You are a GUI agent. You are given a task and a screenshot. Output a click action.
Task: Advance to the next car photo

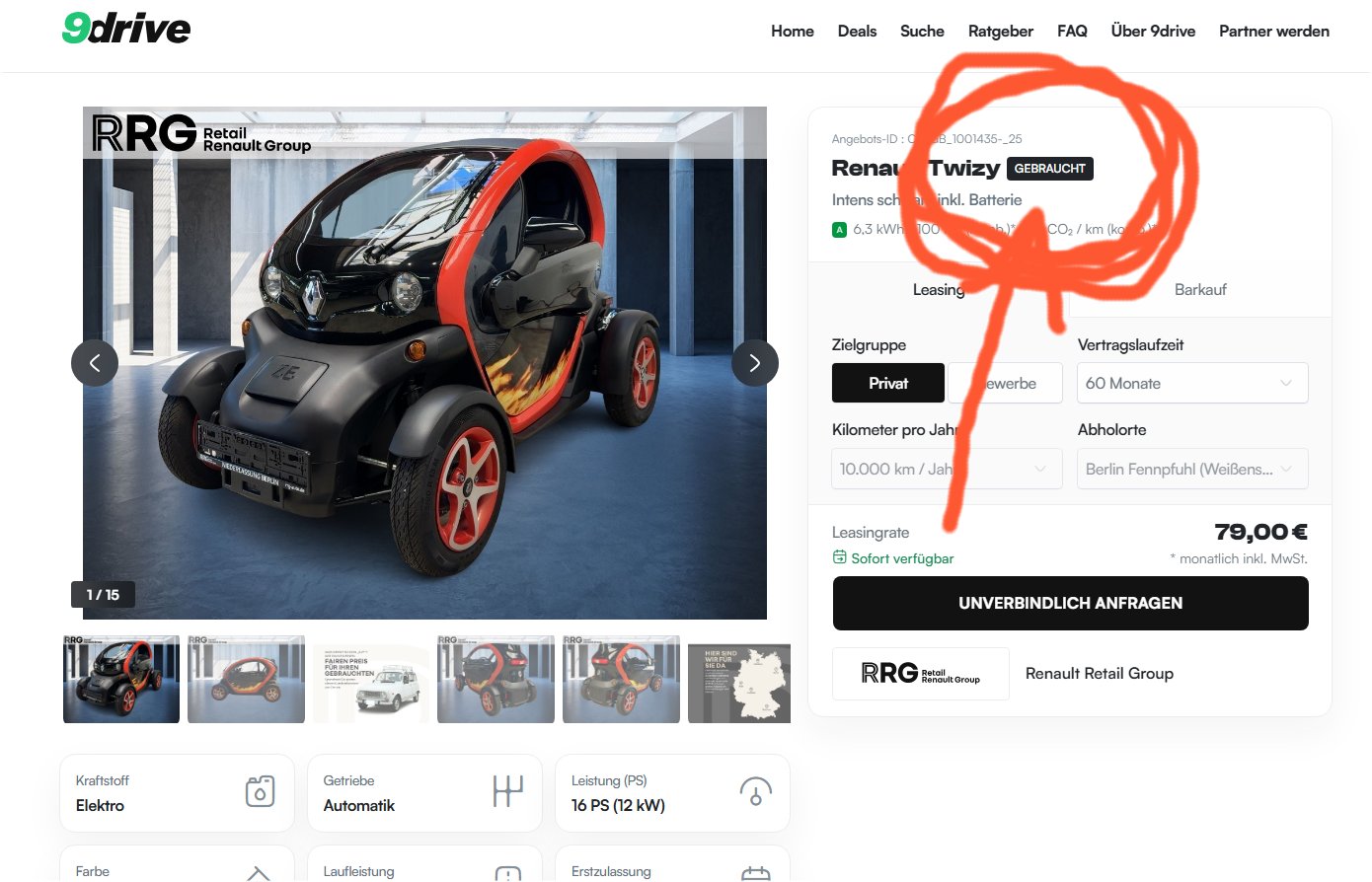[755, 363]
